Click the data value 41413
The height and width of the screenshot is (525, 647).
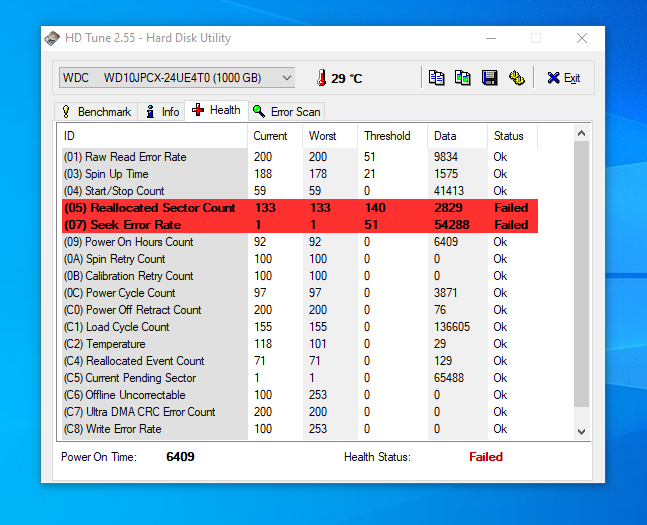[x=449, y=191]
